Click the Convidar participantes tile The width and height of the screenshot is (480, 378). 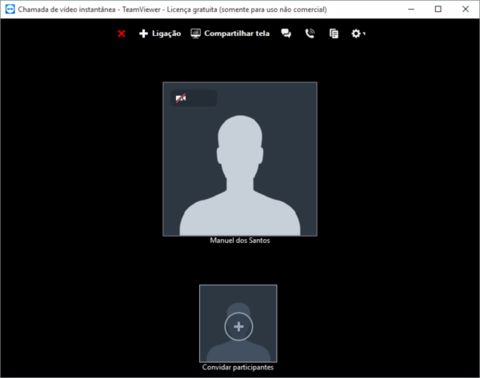tap(238, 323)
